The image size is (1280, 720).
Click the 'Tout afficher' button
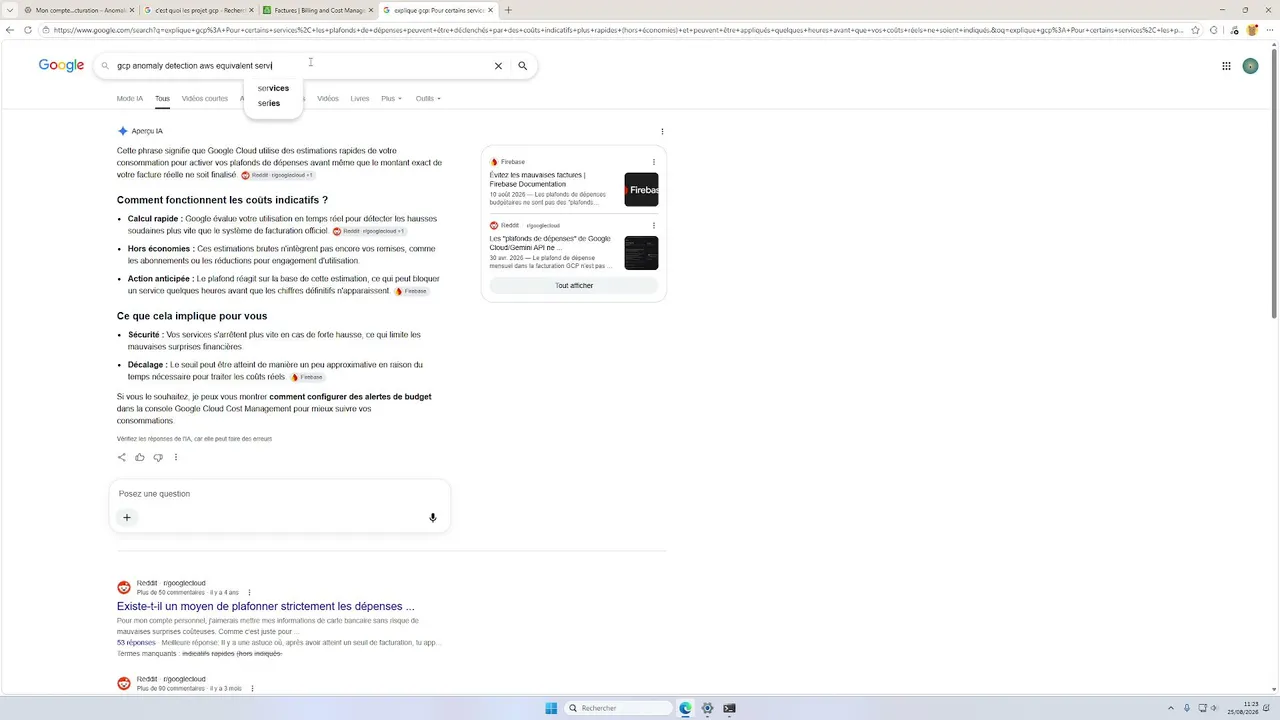574,286
